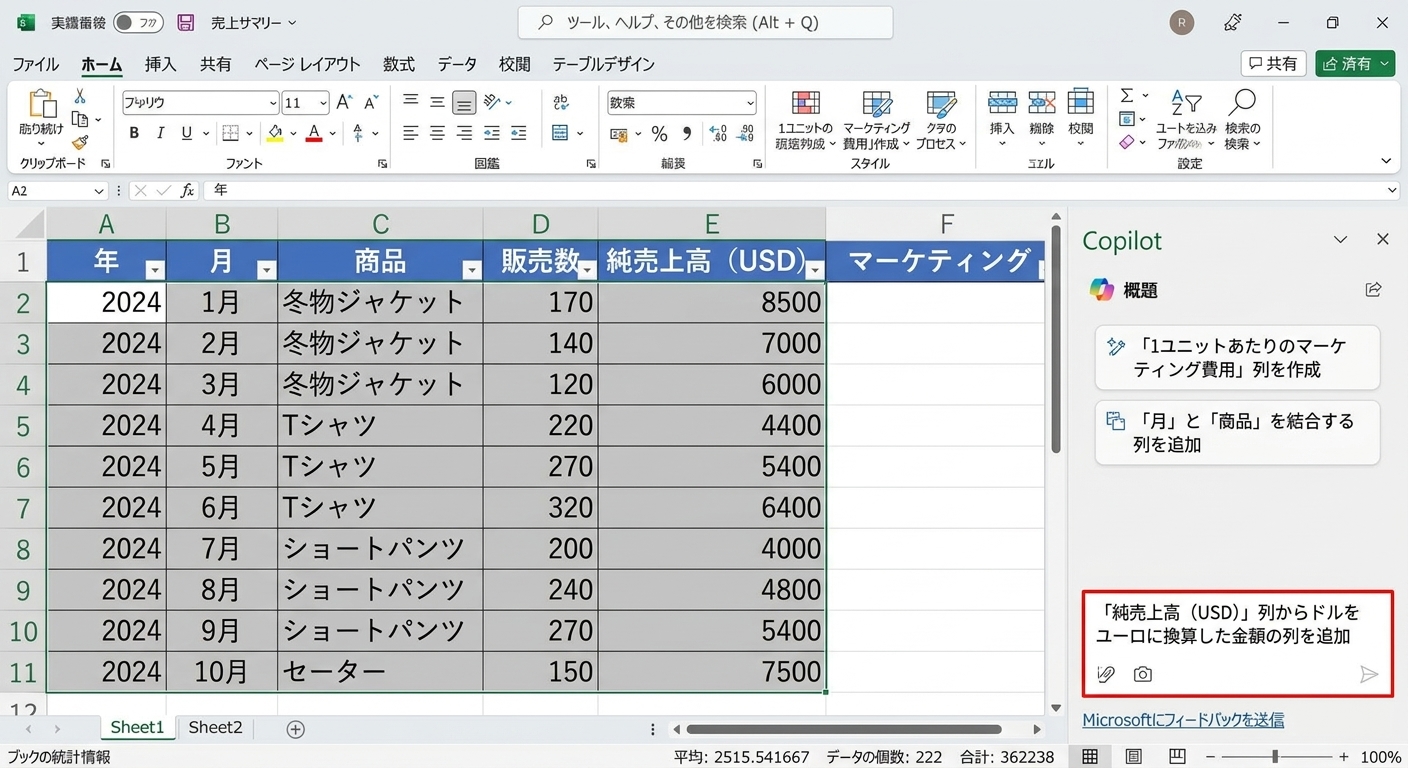Align text left in ribbon
1408x768 pixels.
[x=410, y=133]
